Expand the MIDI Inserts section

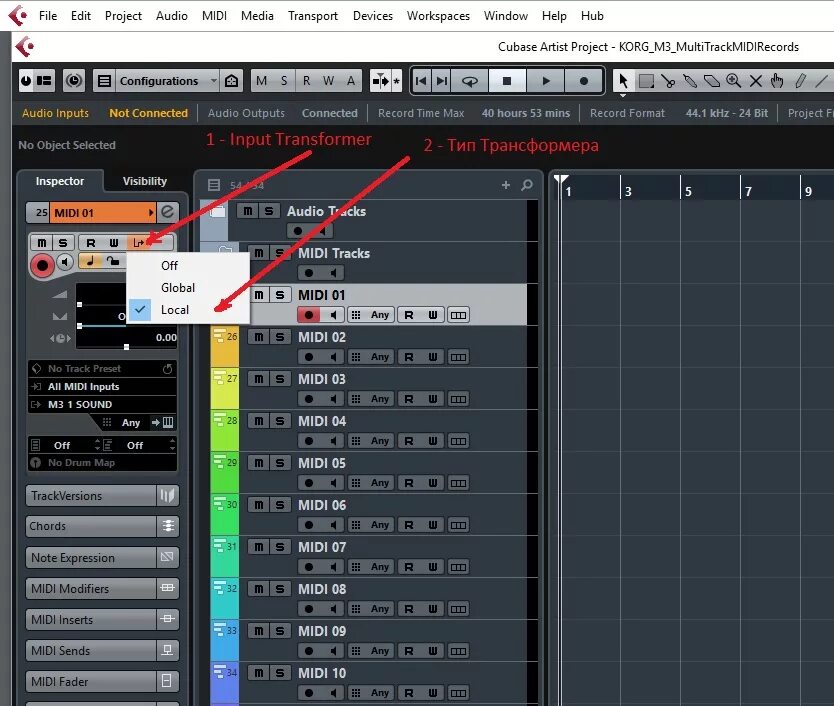point(102,619)
